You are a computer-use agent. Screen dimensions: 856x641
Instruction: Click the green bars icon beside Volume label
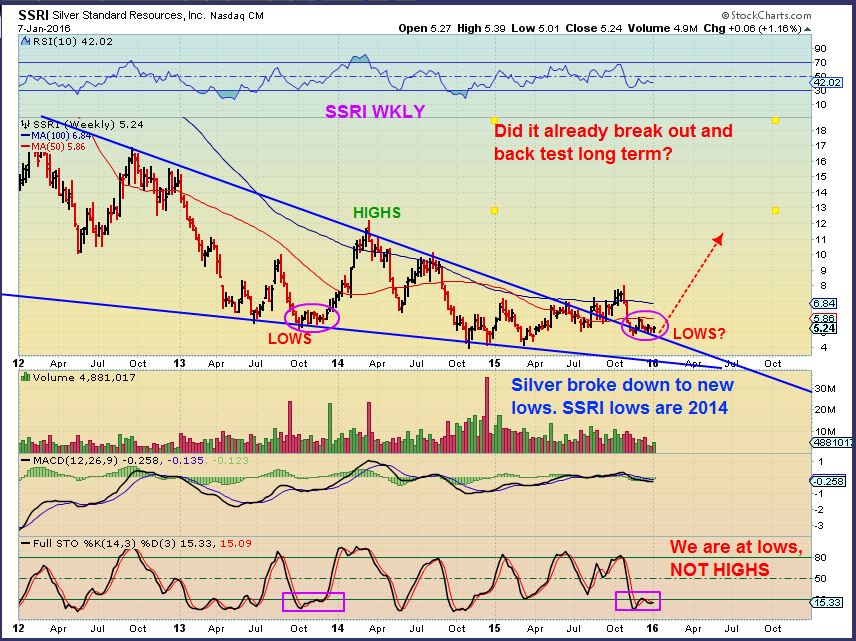tap(25, 377)
